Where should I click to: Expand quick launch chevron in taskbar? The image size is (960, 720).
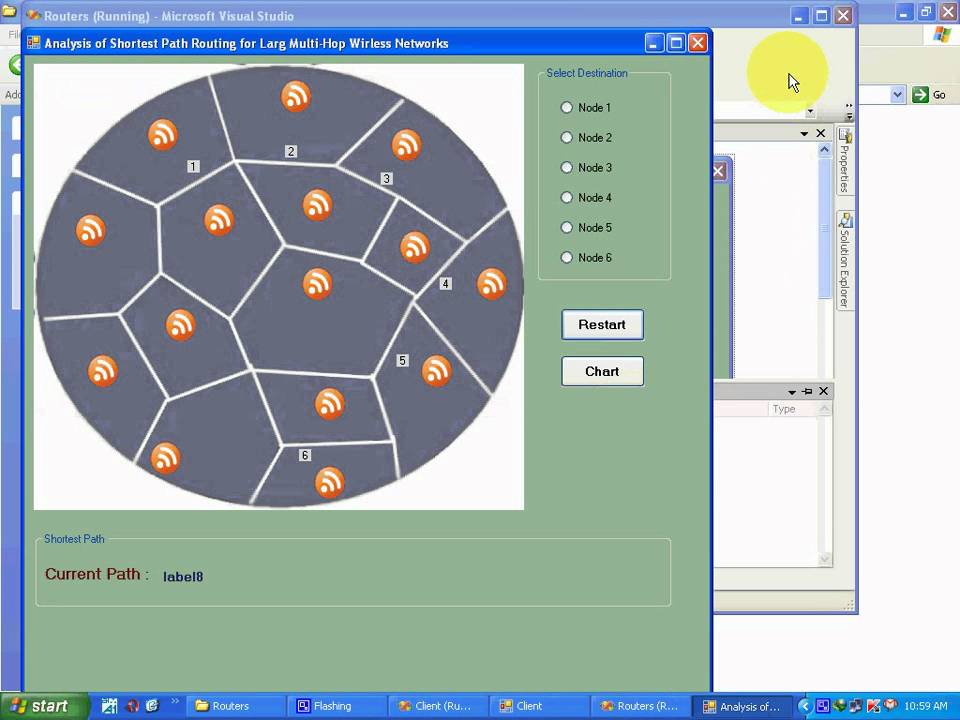click(x=175, y=701)
